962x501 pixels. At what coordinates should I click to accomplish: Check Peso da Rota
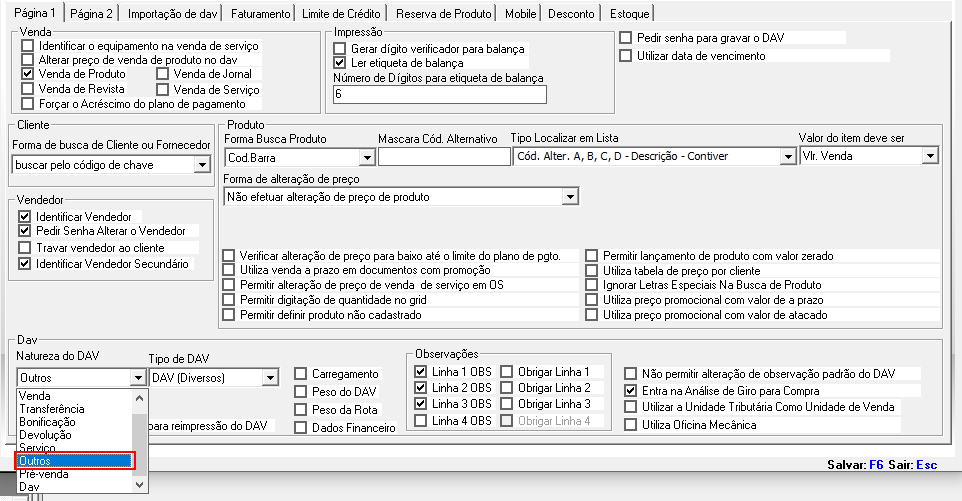coord(301,410)
